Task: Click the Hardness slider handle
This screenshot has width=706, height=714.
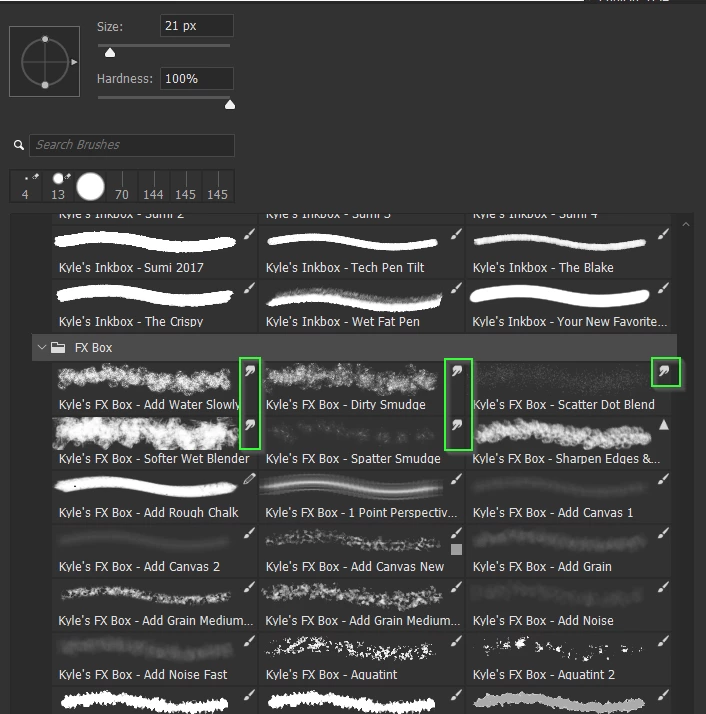Action: tap(230, 105)
